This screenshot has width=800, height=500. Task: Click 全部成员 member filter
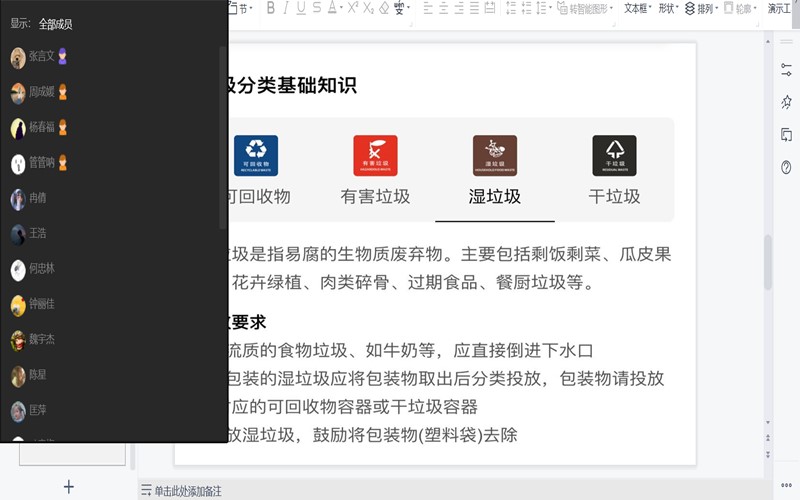pos(56,24)
